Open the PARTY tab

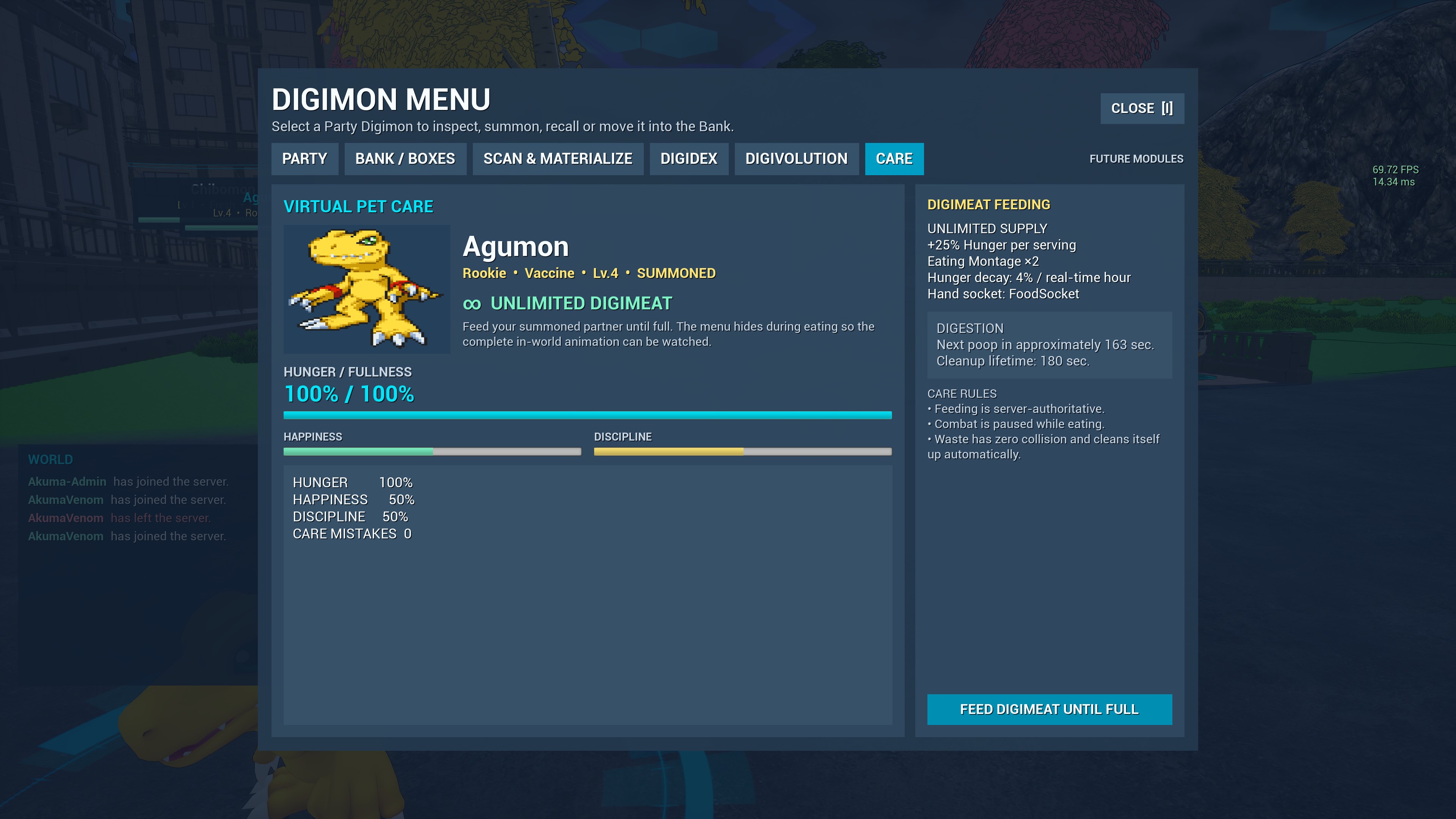pyautogui.click(x=304, y=159)
